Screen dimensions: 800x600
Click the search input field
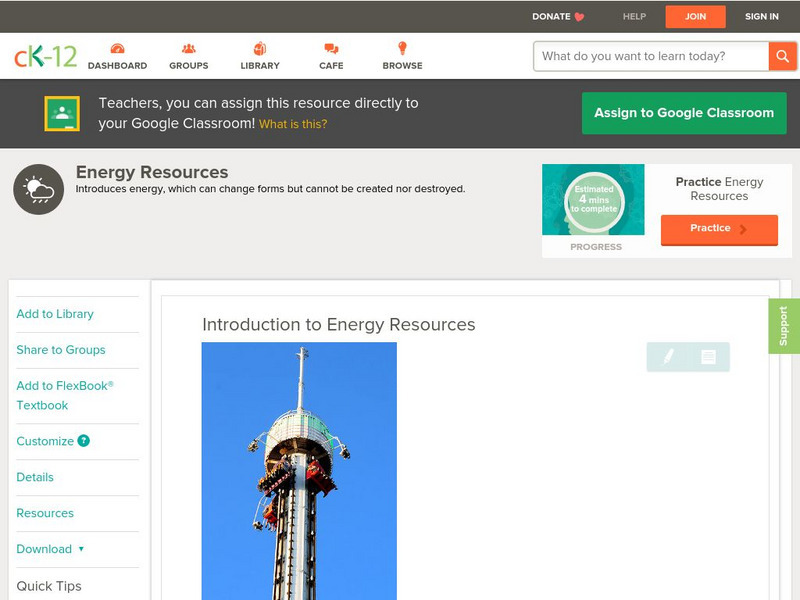click(650, 56)
